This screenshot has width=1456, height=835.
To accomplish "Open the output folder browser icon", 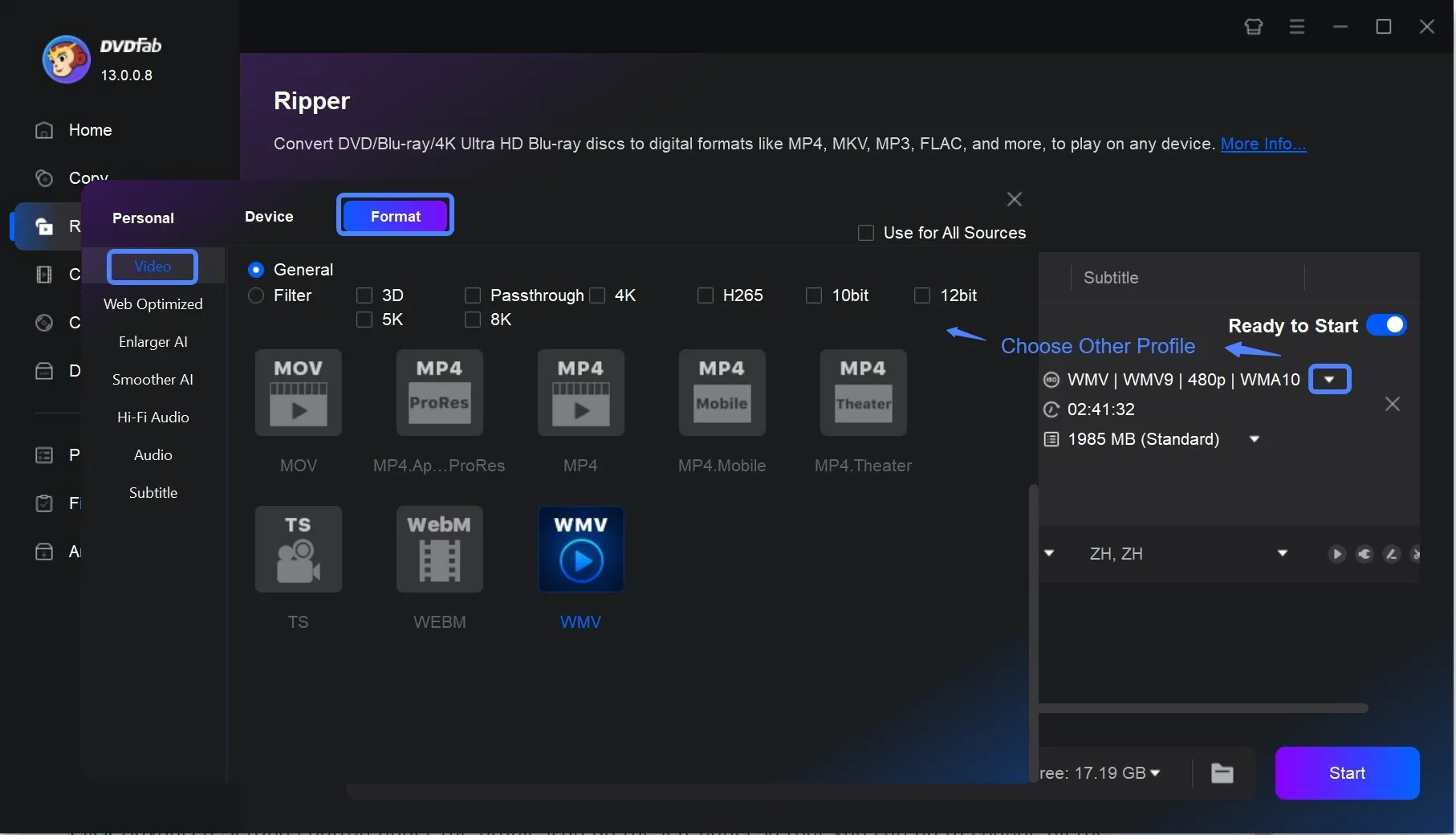I will 1221,773.
